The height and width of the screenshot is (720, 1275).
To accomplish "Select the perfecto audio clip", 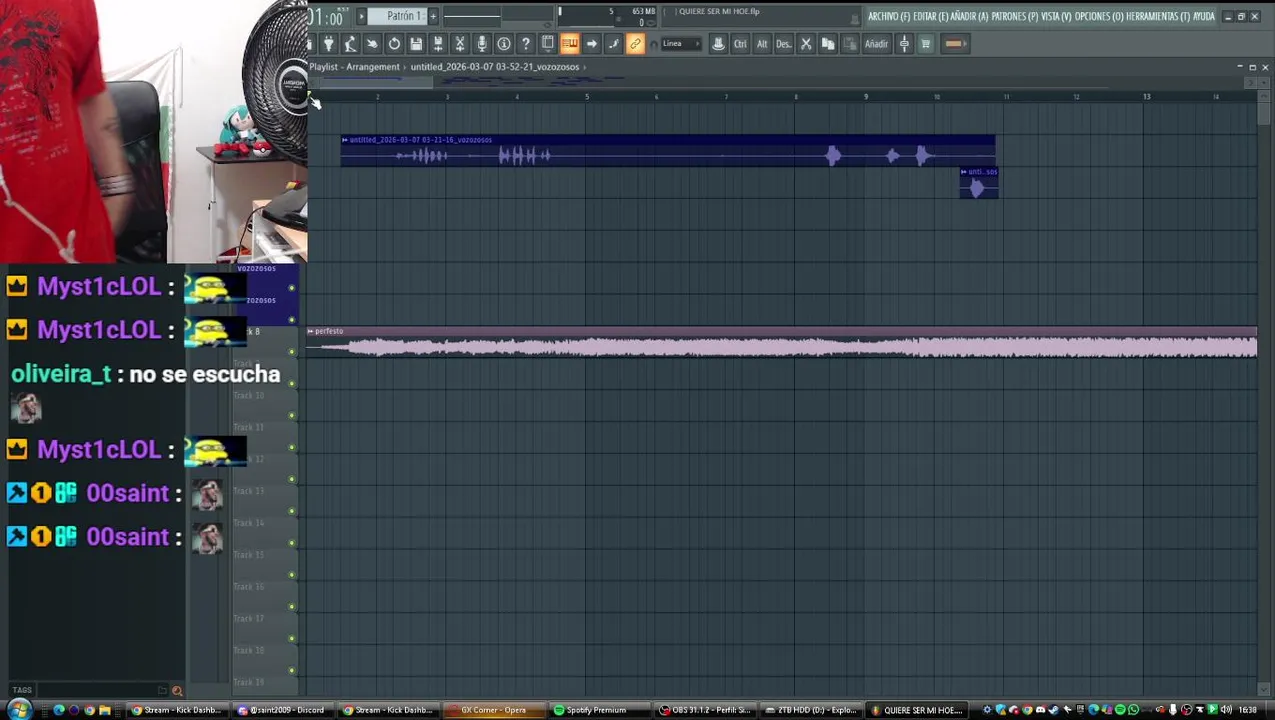I will (781, 343).
